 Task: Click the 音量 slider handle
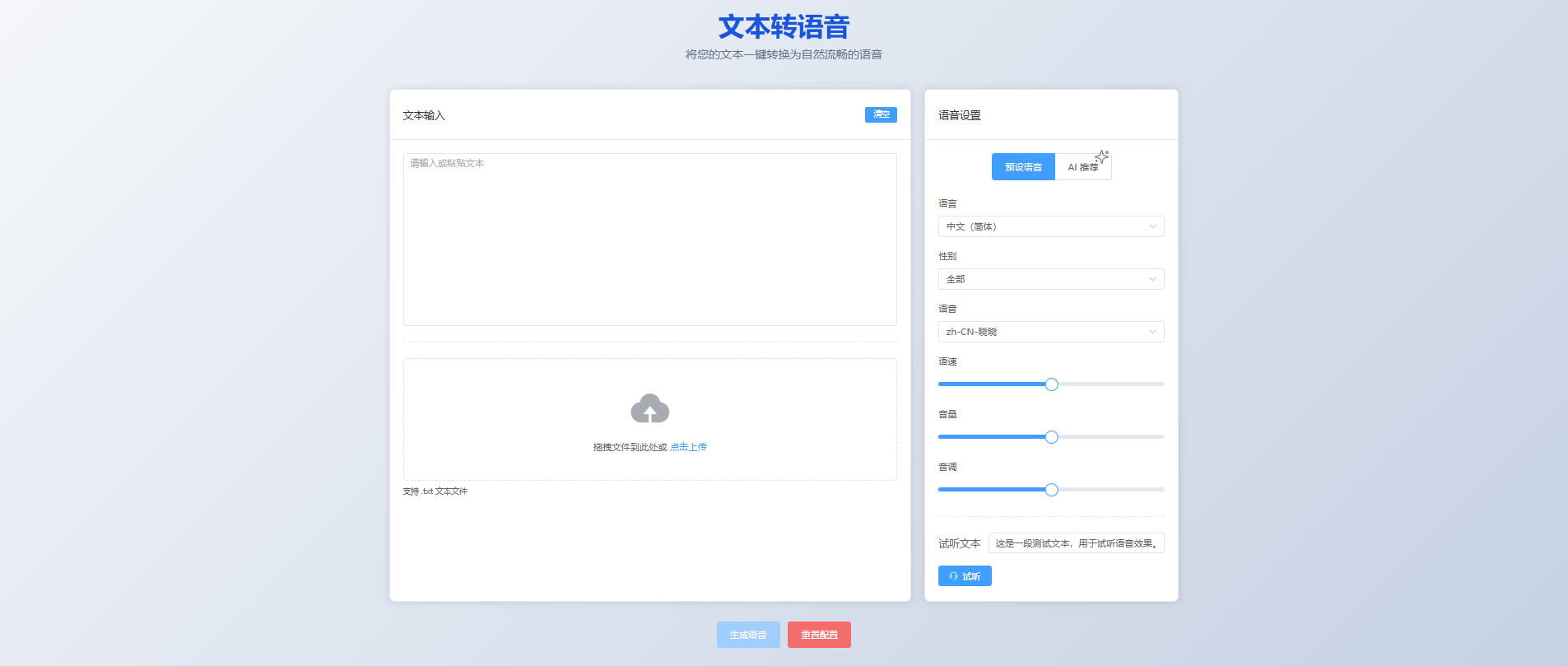1051,437
